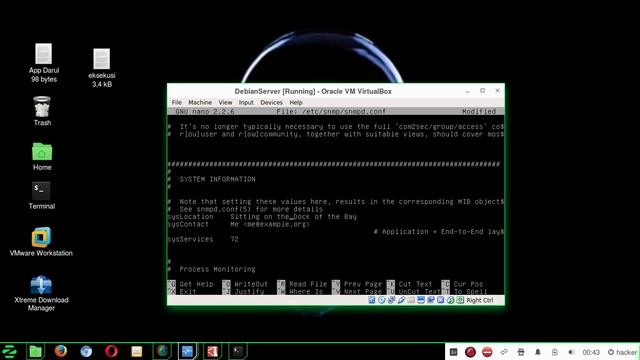Select the VMware Workstation desktop icon
This screenshot has width=640, height=360.
coord(41,242)
